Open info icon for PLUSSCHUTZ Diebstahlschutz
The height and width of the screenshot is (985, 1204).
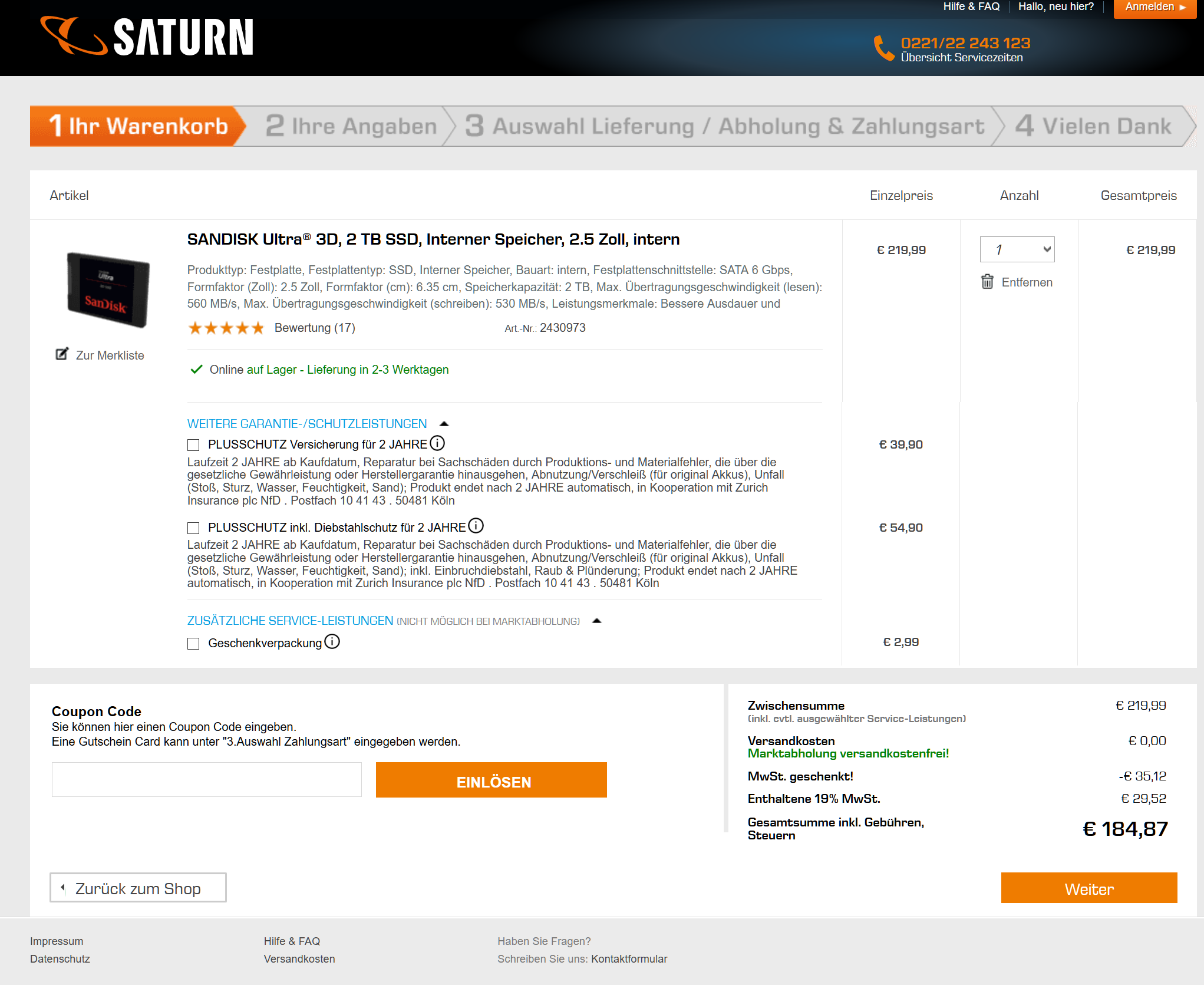coord(476,525)
